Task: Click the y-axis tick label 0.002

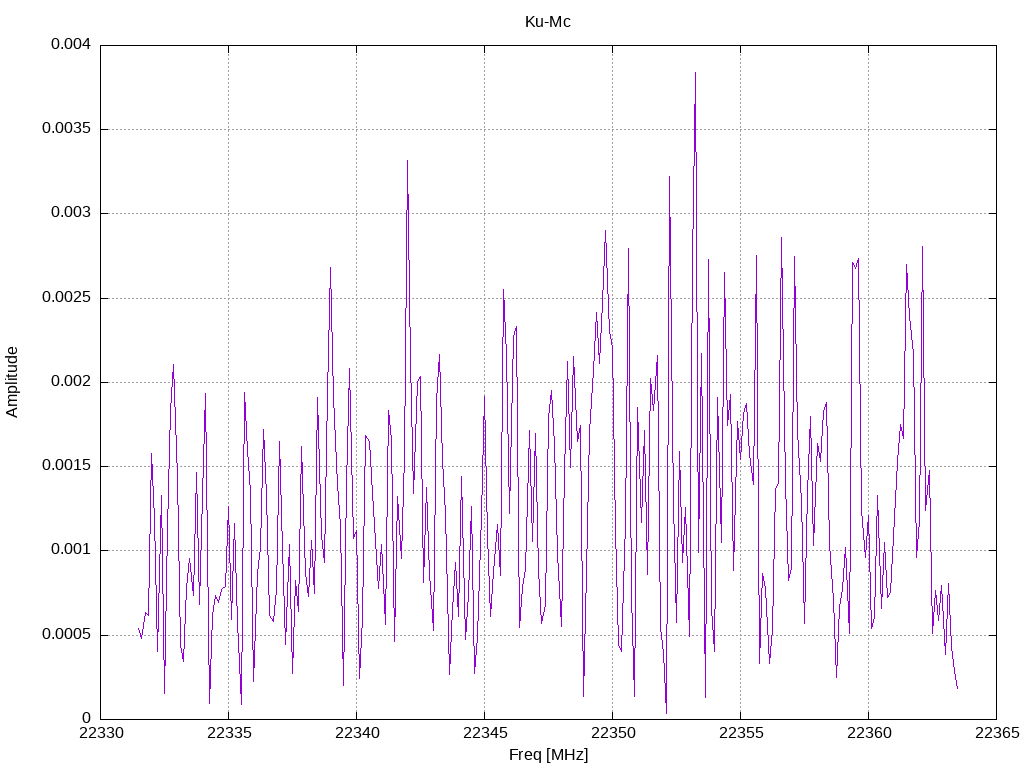Action: (x=71, y=381)
